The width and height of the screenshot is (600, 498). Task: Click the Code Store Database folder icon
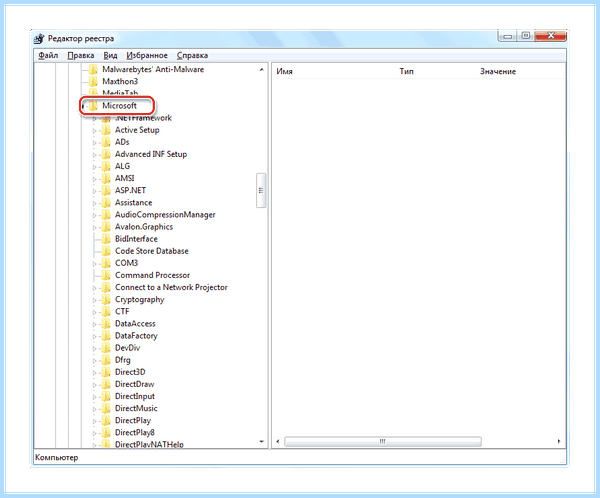coord(106,251)
